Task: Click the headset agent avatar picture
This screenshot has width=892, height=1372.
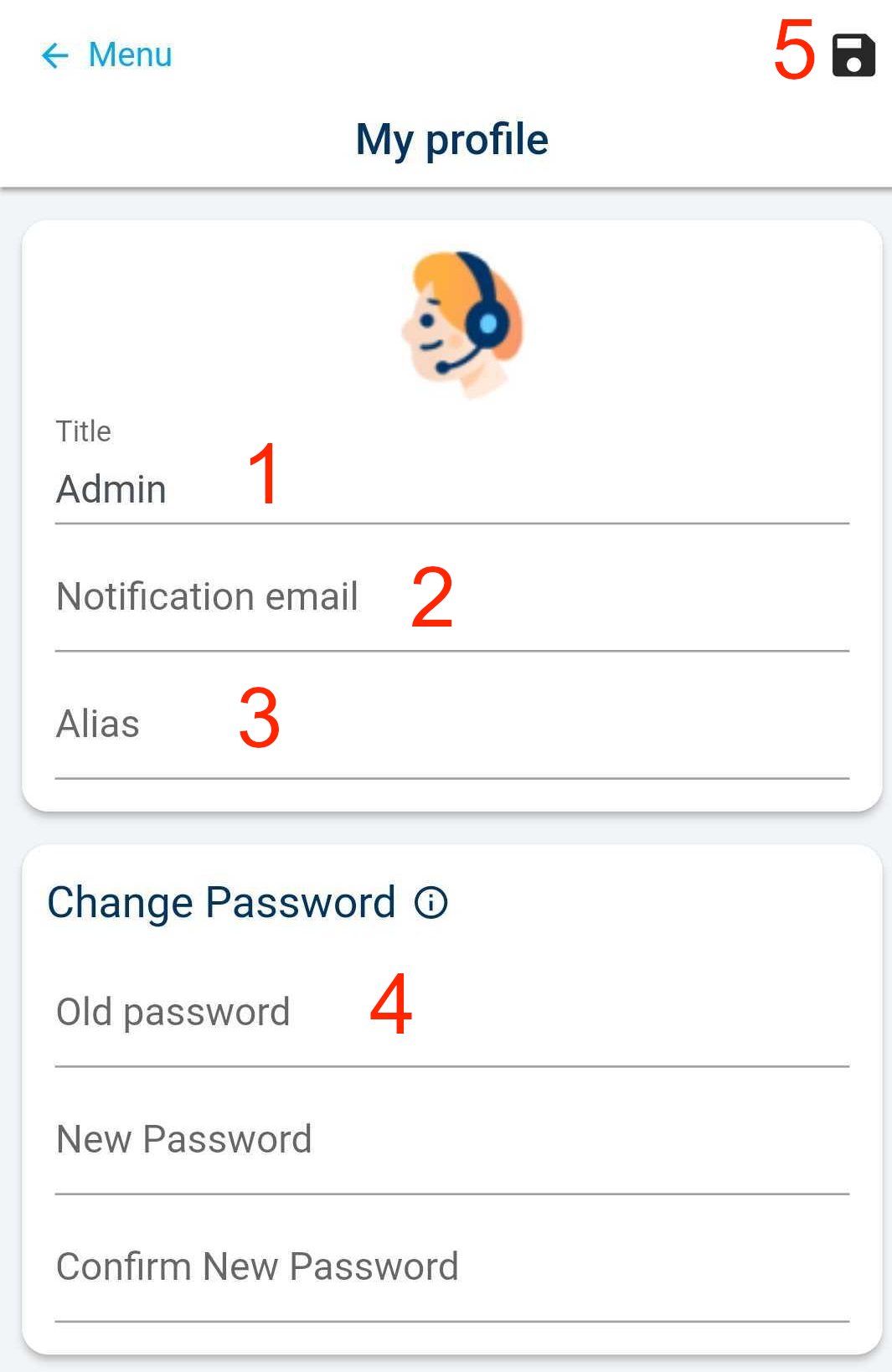Action: [462, 322]
